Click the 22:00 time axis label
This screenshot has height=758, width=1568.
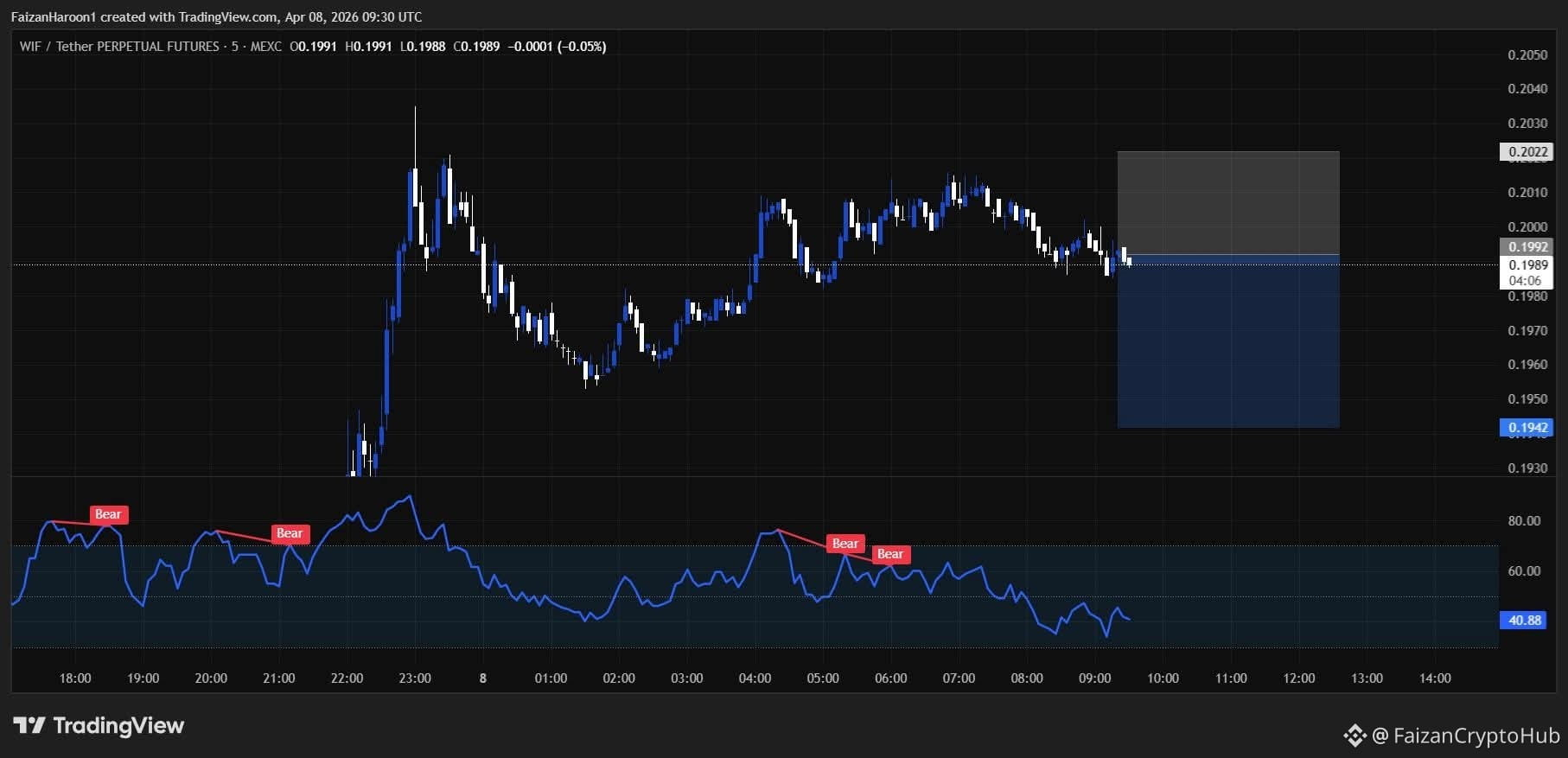click(x=347, y=678)
